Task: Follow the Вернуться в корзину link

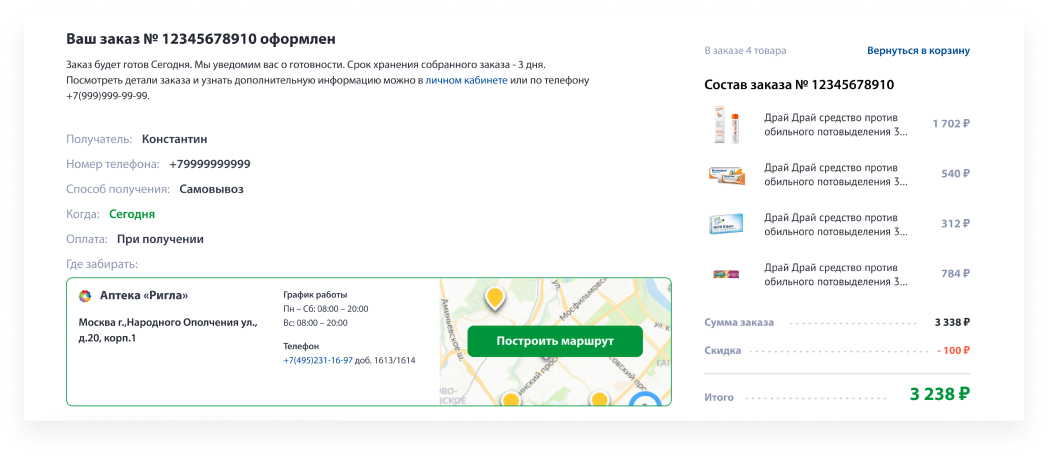Action: [918, 51]
